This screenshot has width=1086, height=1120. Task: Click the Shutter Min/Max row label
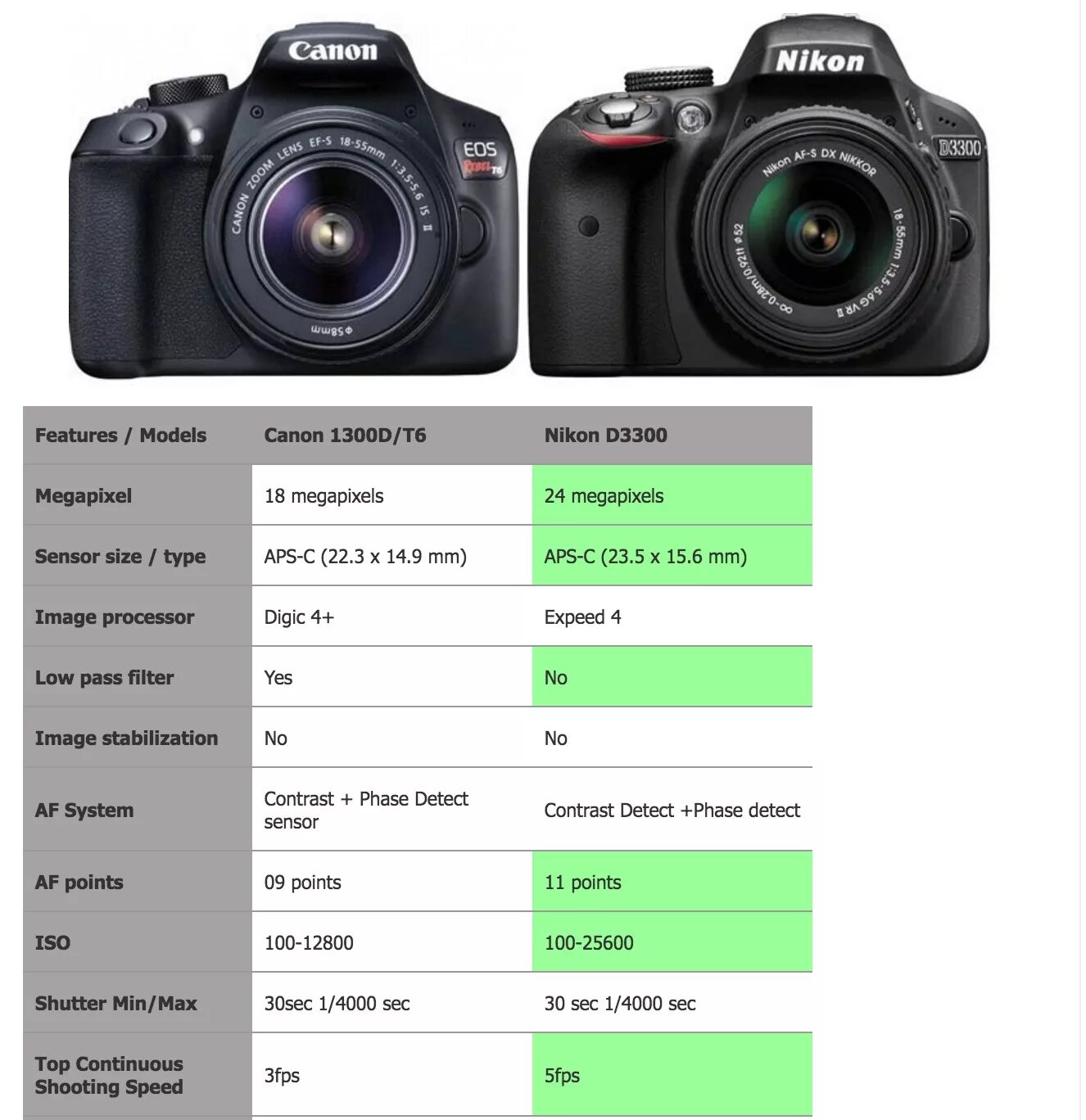tap(138, 1003)
